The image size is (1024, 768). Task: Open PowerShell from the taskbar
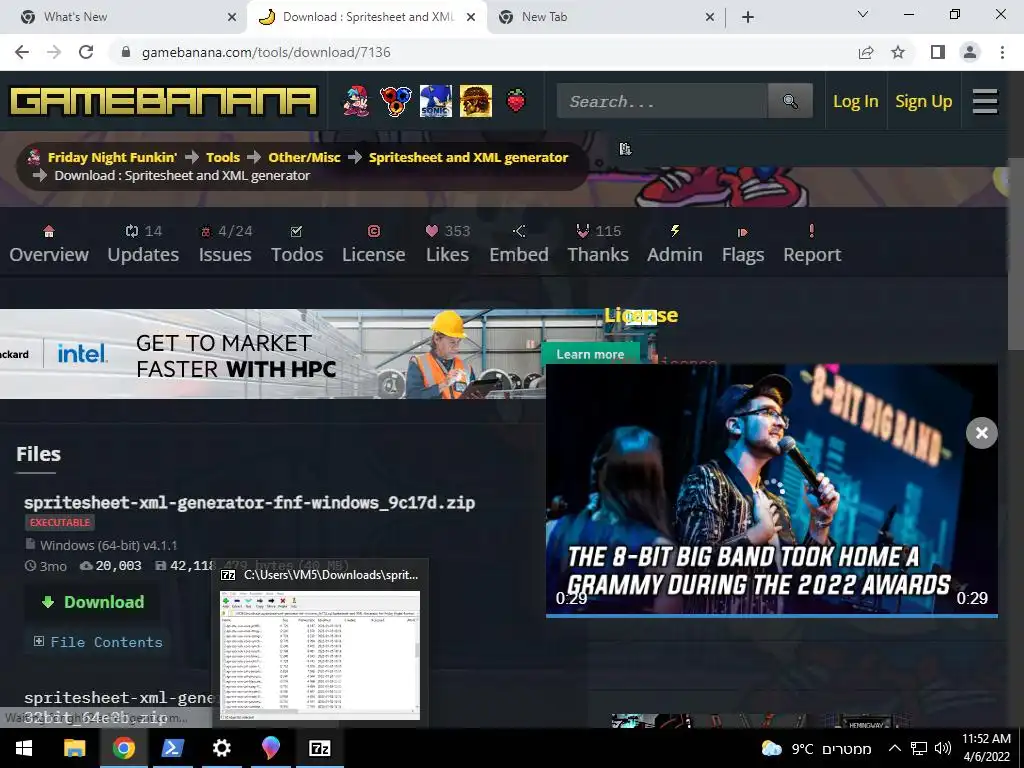[x=172, y=748]
